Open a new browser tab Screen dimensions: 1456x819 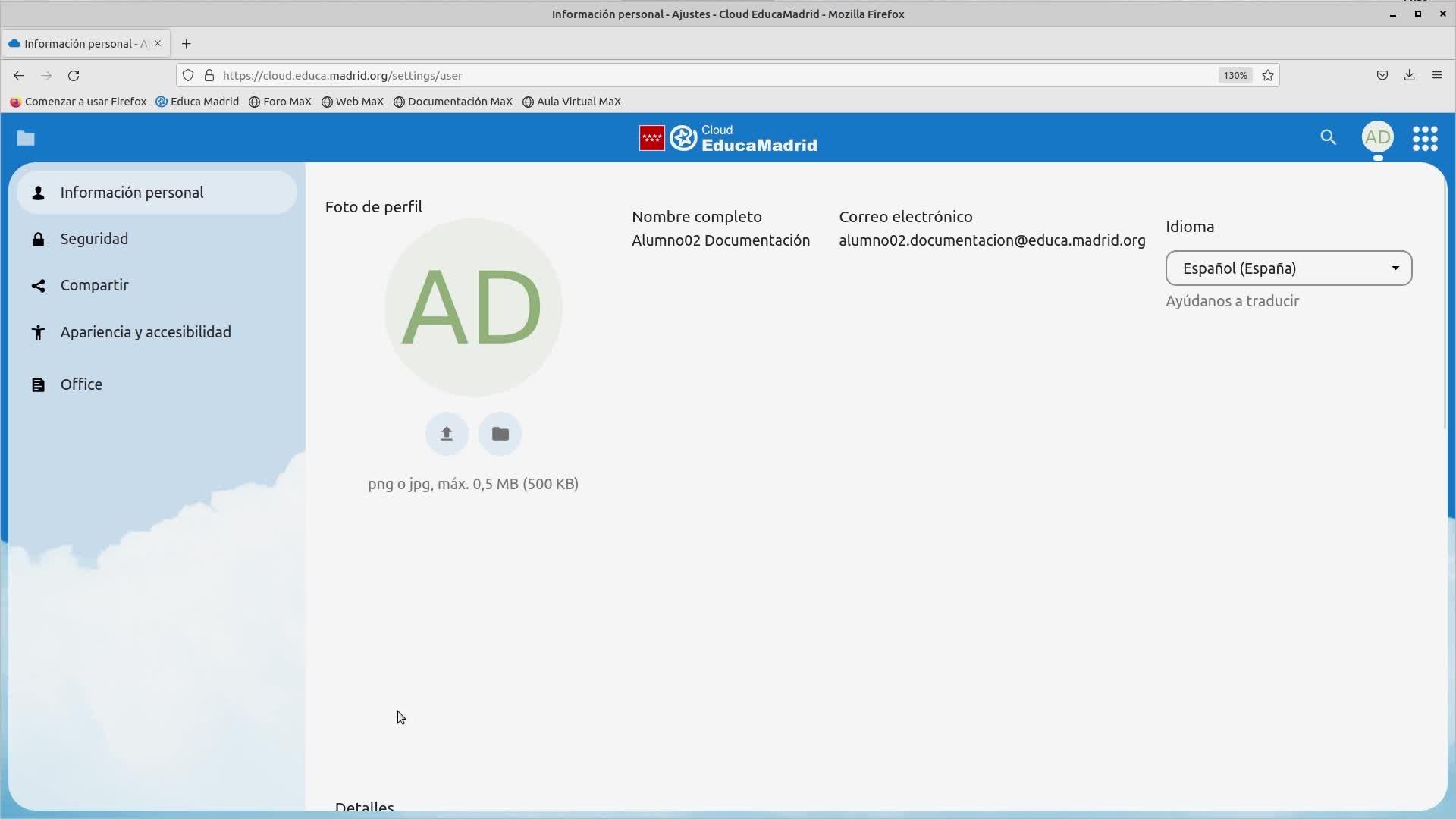187,43
